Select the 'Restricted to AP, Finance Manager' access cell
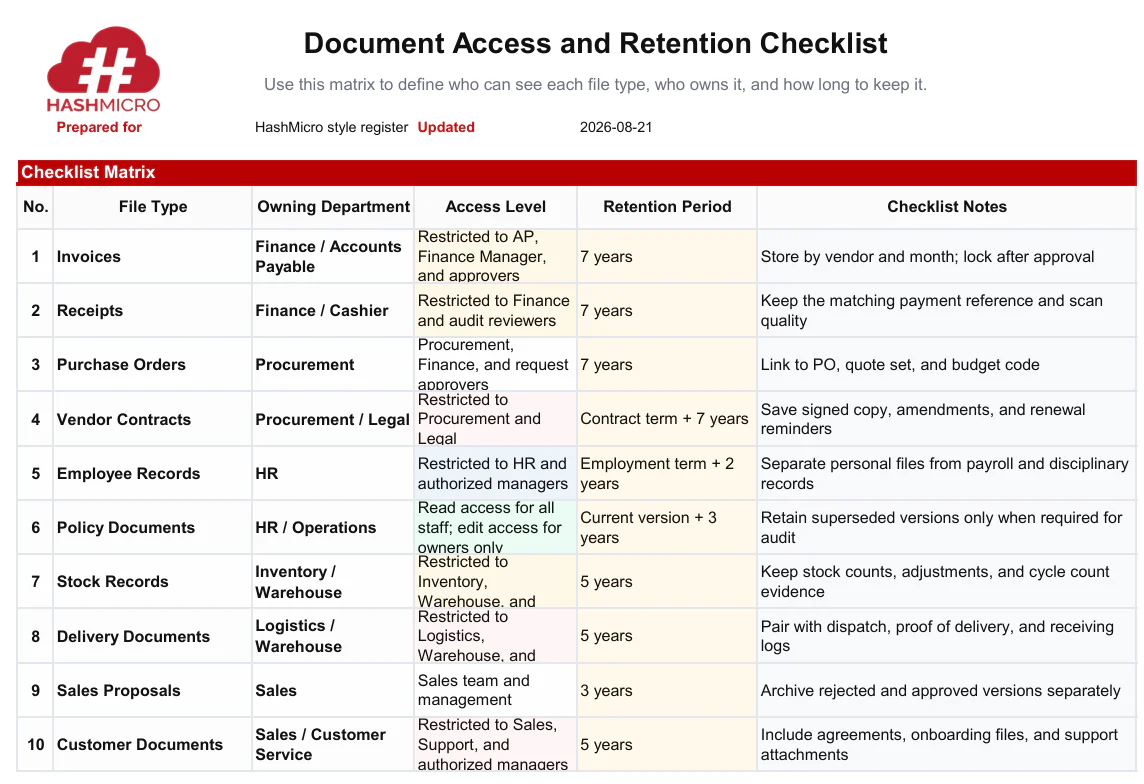Screen dimensions: 1144x784 tap(495, 257)
